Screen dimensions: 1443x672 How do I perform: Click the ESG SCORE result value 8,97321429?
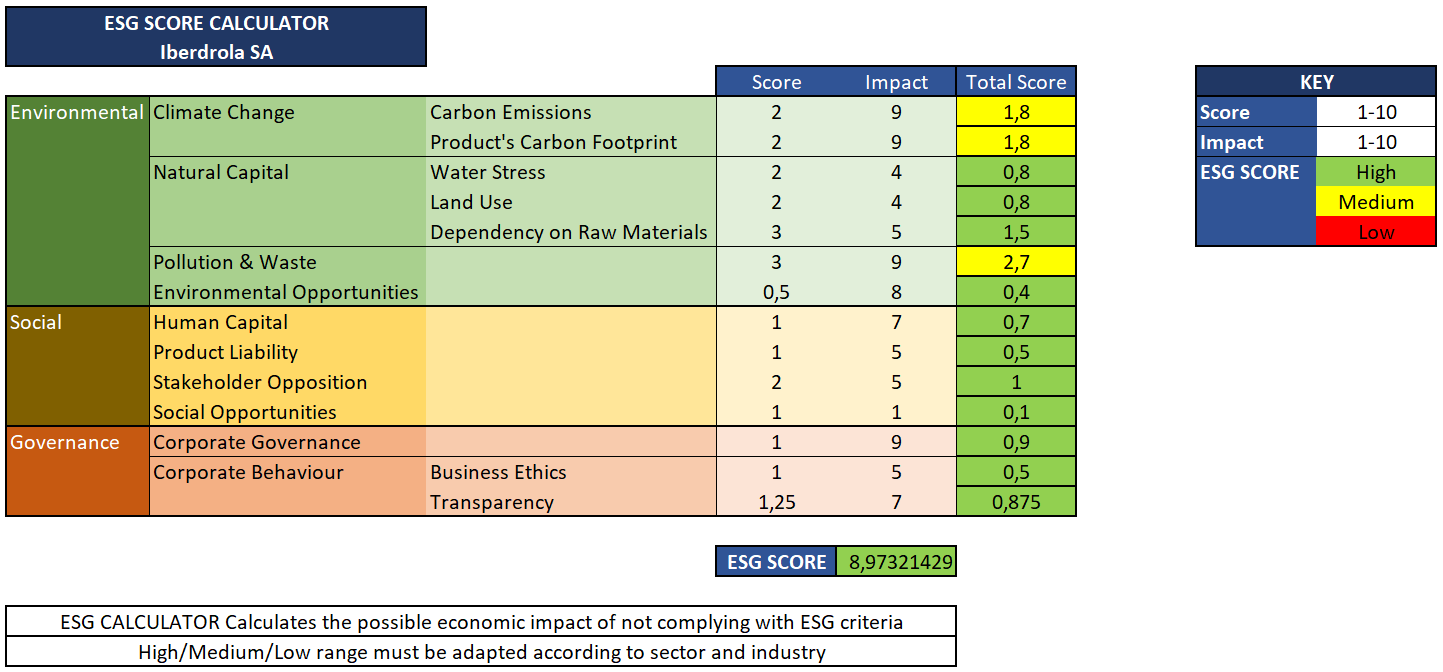click(x=896, y=562)
